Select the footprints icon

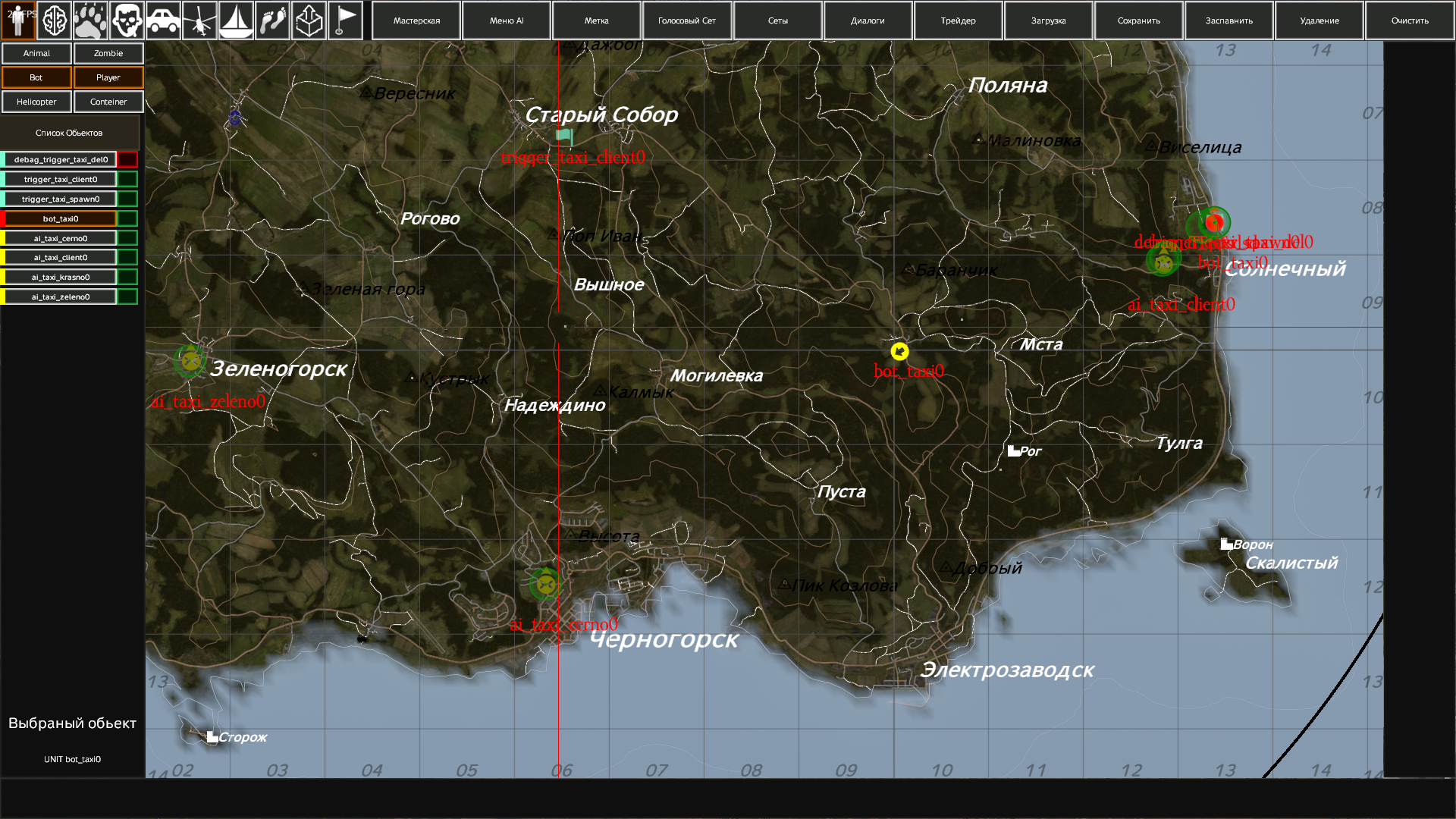click(272, 20)
